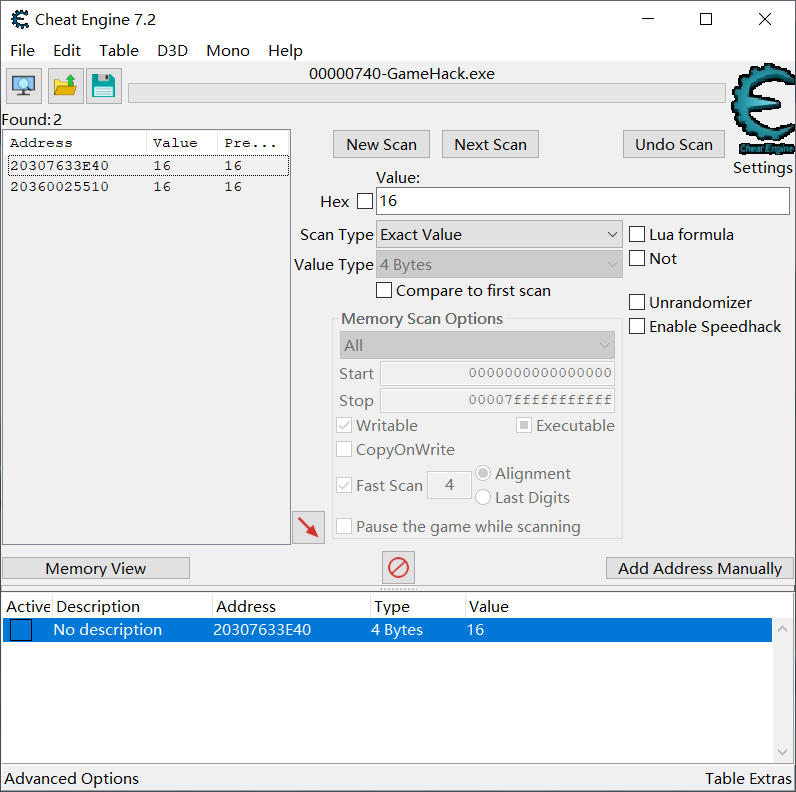The image size is (796, 792).
Task: Click the Fast Scan alignment value field
Action: click(x=449, y=485)
